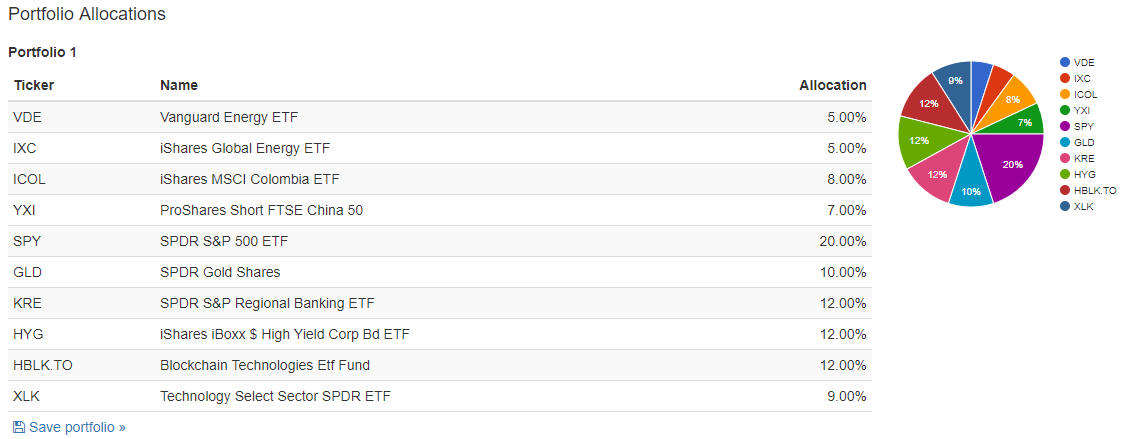
Task: Click the XLK legend dot
Action: (1065, 206)
